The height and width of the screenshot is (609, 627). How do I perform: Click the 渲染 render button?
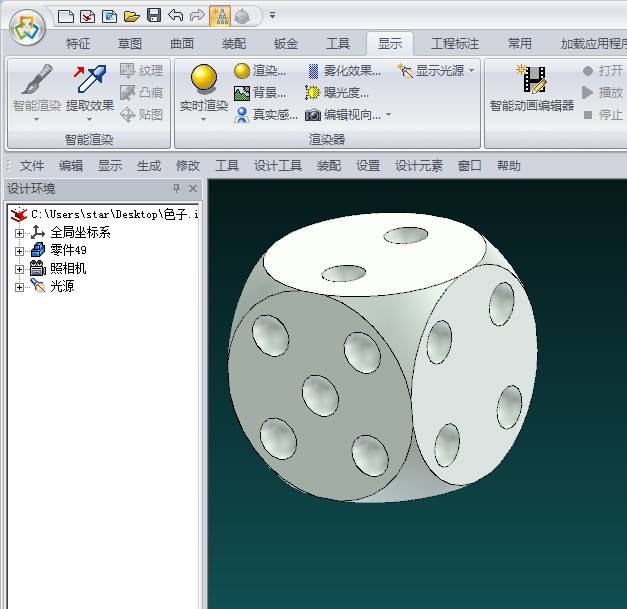click(260, 71)
